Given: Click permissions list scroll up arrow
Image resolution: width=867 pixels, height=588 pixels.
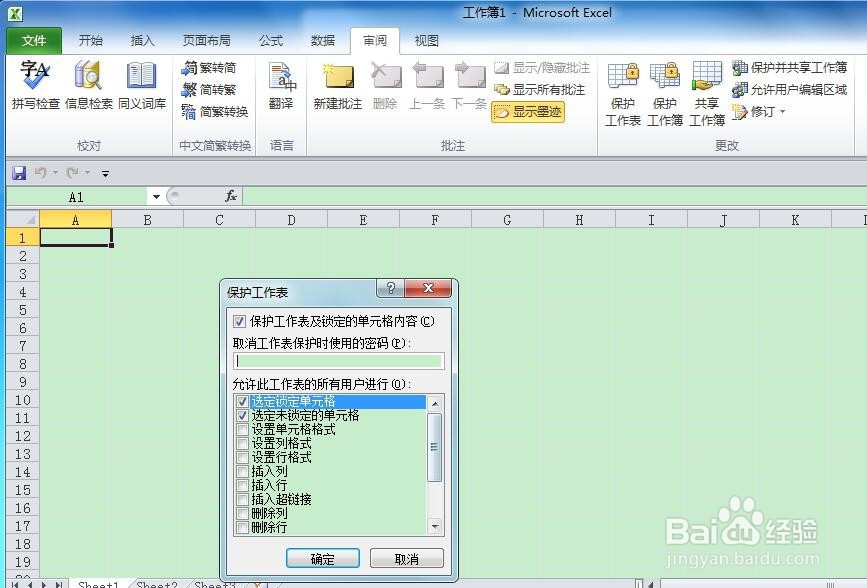Looking at the screenshot, I should [435, 403].
